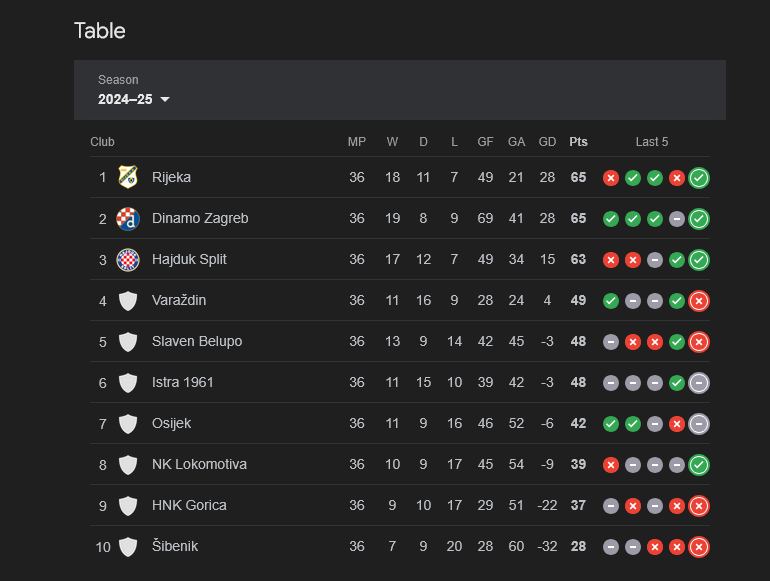Viewport: 770px width, 581px height.
Task: Click HNK Gorica's latest loss icon
Action: (x=699, y=506)
